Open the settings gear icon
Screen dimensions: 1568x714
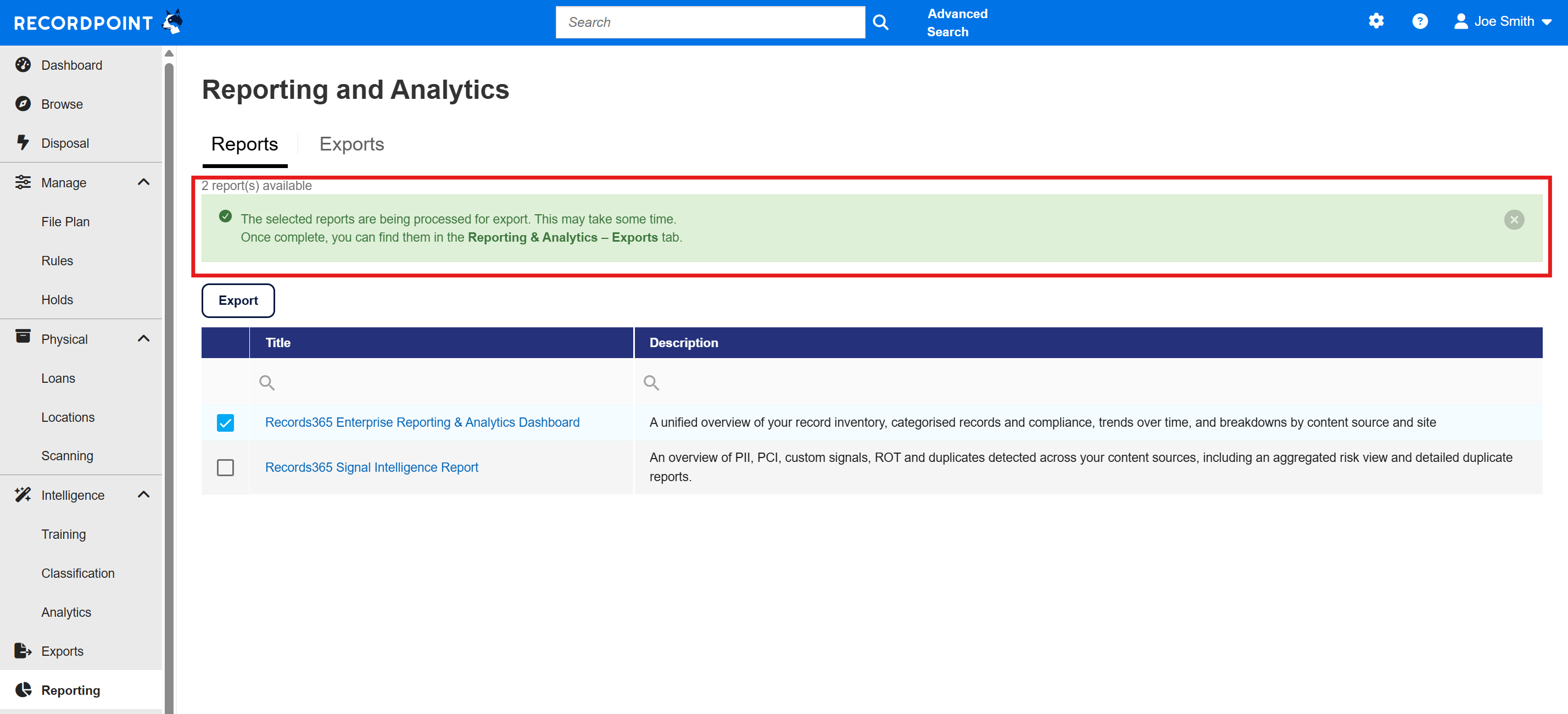[x=1376, y=21]
